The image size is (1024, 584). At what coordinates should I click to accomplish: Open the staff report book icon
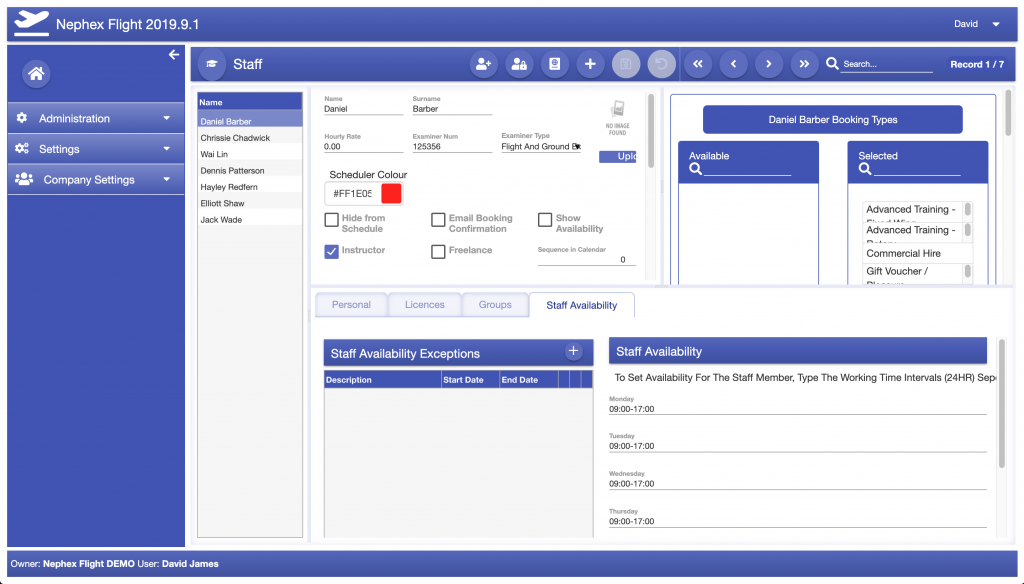click(554, 64)
